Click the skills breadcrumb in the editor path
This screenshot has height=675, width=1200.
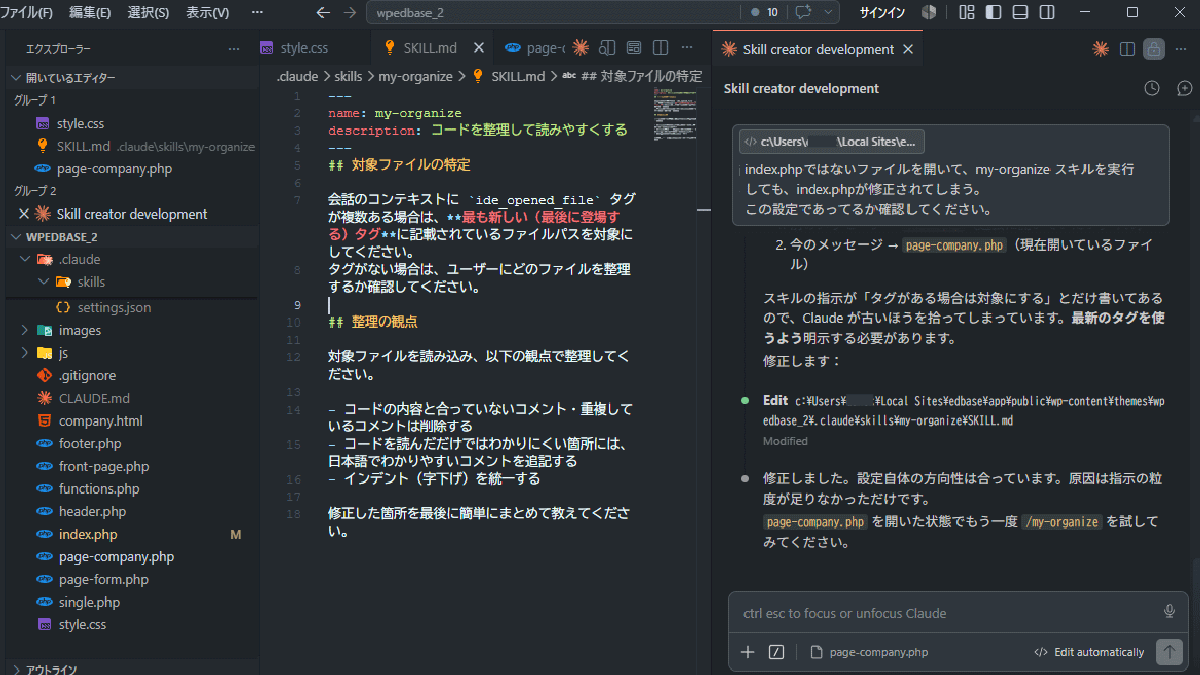(x=348, y=76)
